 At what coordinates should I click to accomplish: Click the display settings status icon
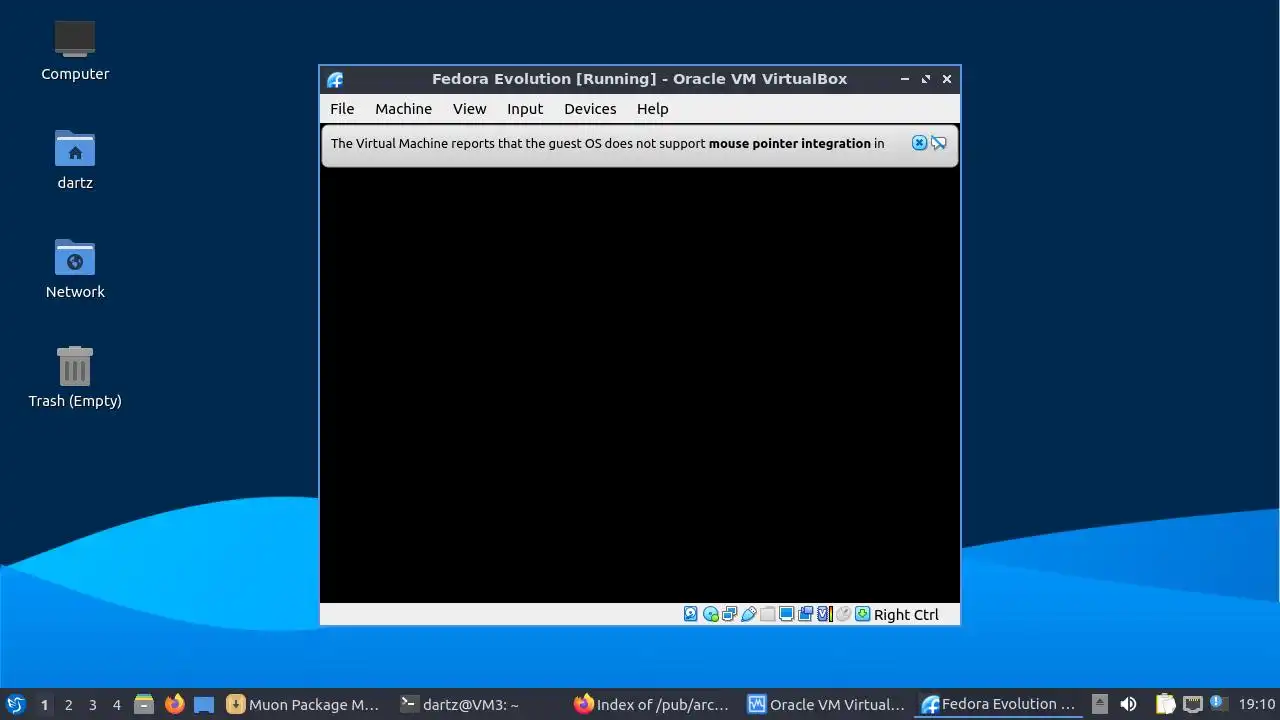[x=786, y=614]
